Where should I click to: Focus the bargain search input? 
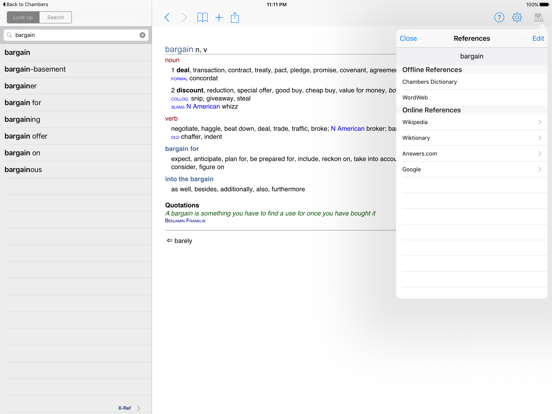click(76, 35)
